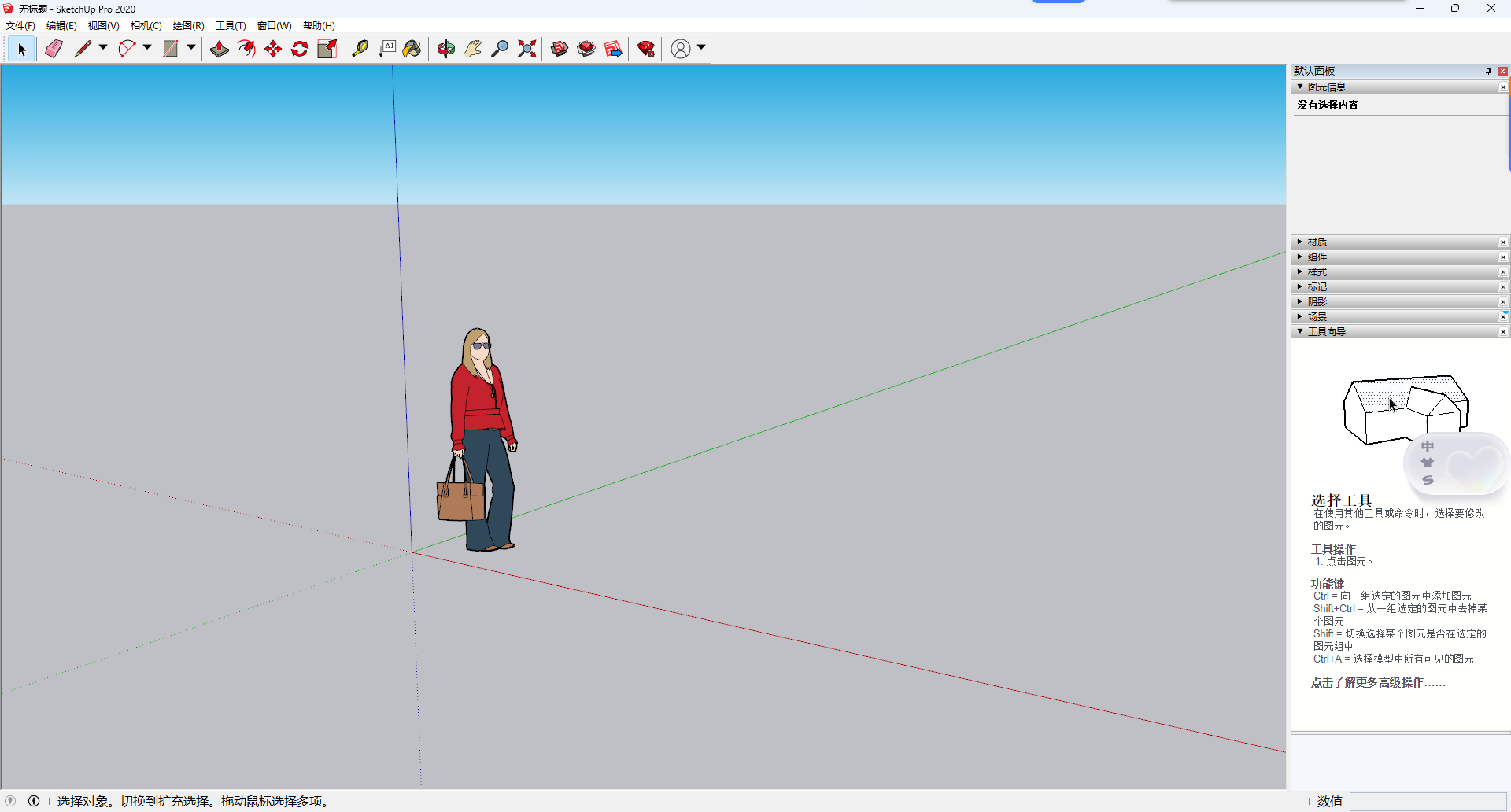The image size is (1511, 812).
Task: Close the 阴影 panel
Action: click(x=1504, y=301)
